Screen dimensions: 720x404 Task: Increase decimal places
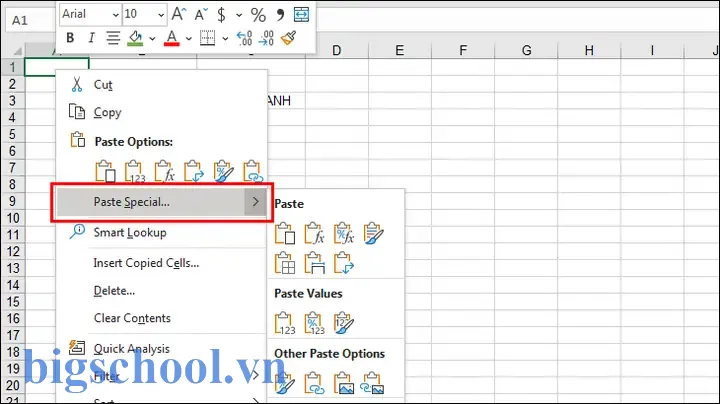pyautogui.click(x=244, y=38)
